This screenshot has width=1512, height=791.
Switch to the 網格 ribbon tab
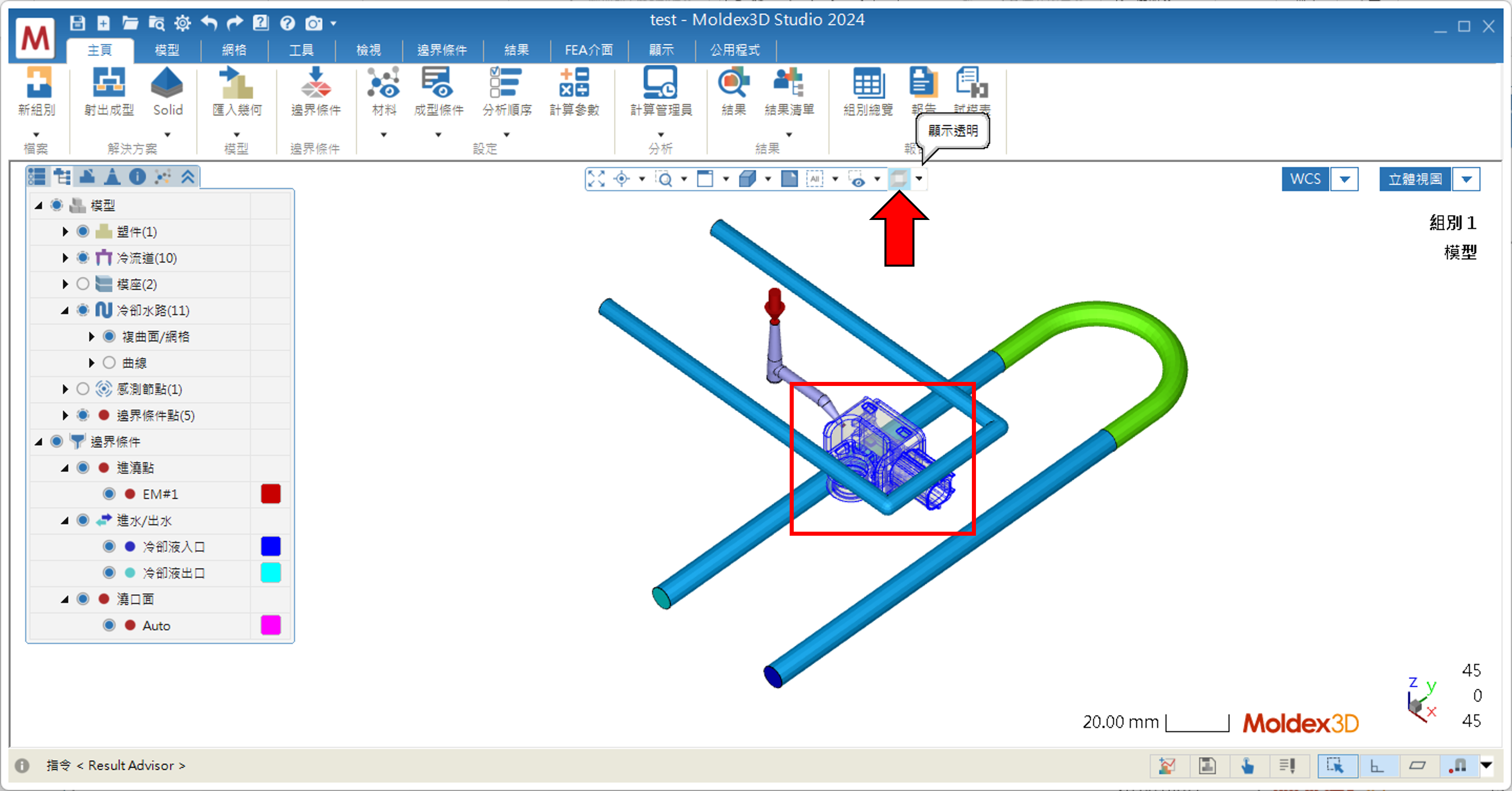pos(234,50)
